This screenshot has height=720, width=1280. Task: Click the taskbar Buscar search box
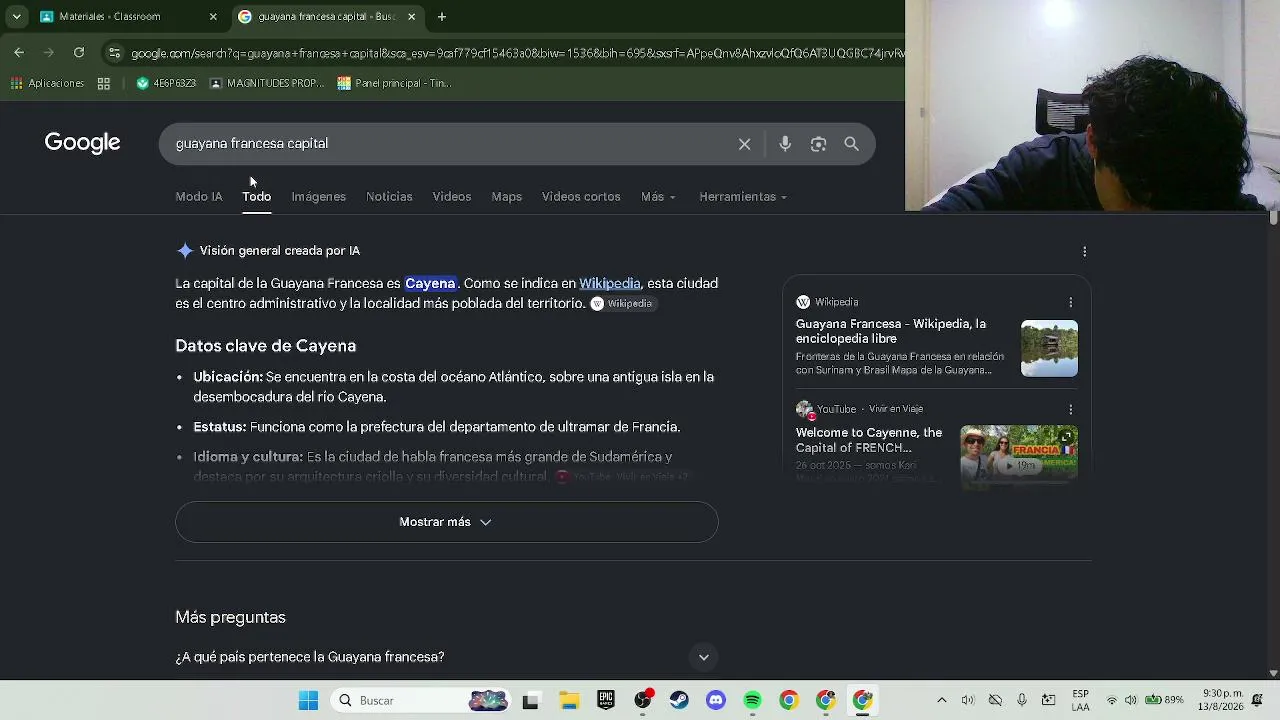coord(422,701)
